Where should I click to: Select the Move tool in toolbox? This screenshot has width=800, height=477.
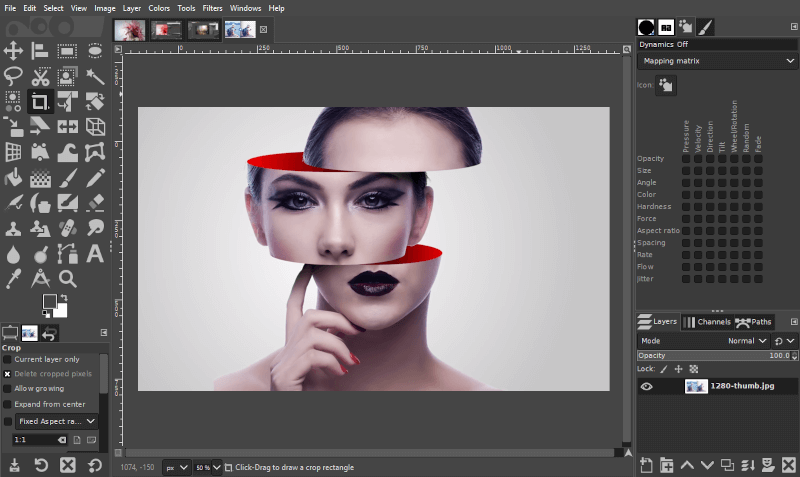pos(14,49)
